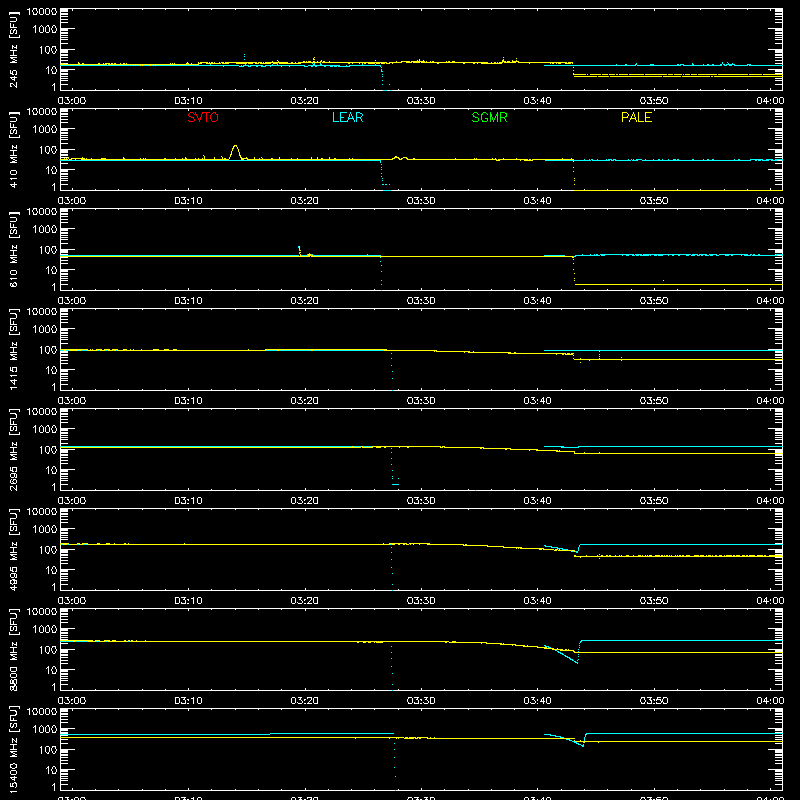Click the green SGMR station label
This screenshot has width=800, height=800.
pyautogui.click(x=489, y=117)
